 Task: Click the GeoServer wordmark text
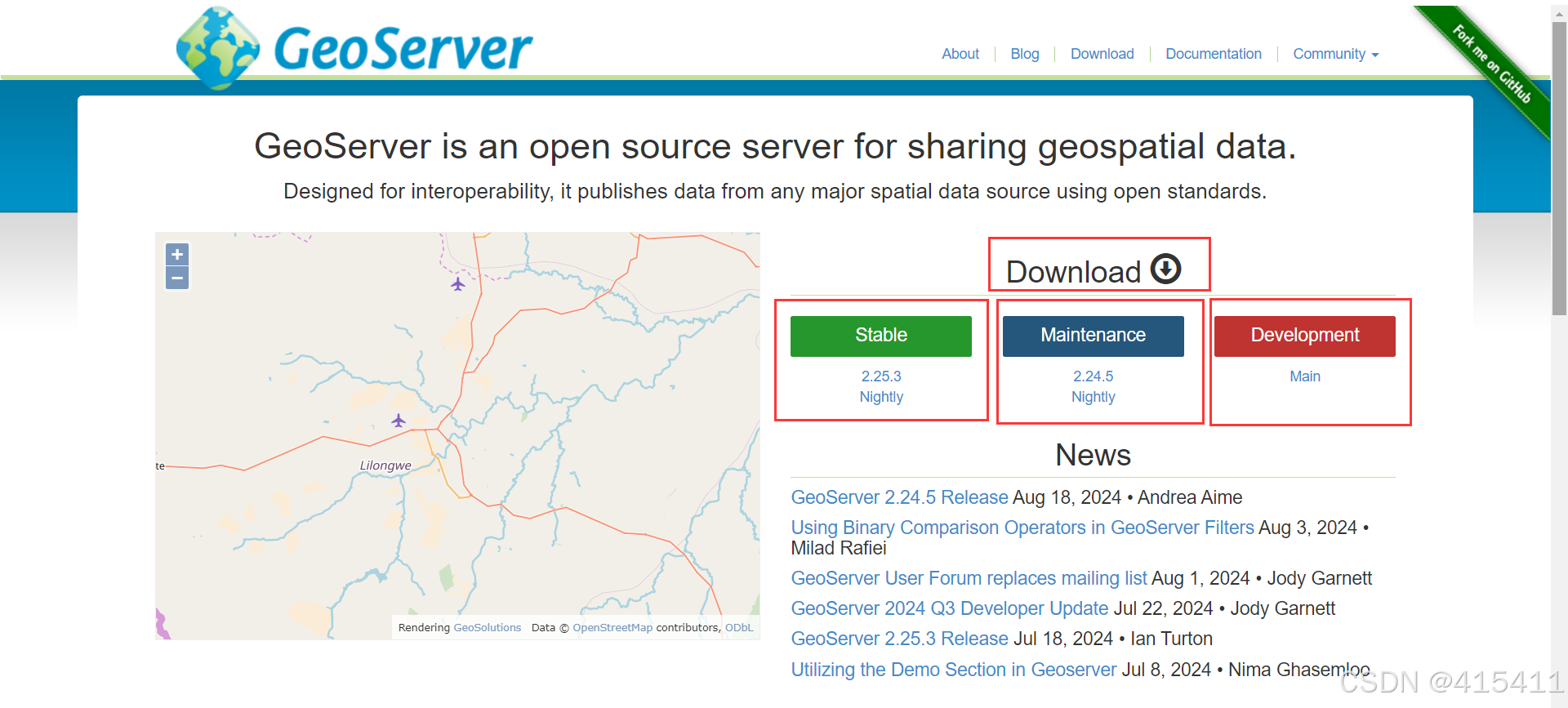click(403, 49)
